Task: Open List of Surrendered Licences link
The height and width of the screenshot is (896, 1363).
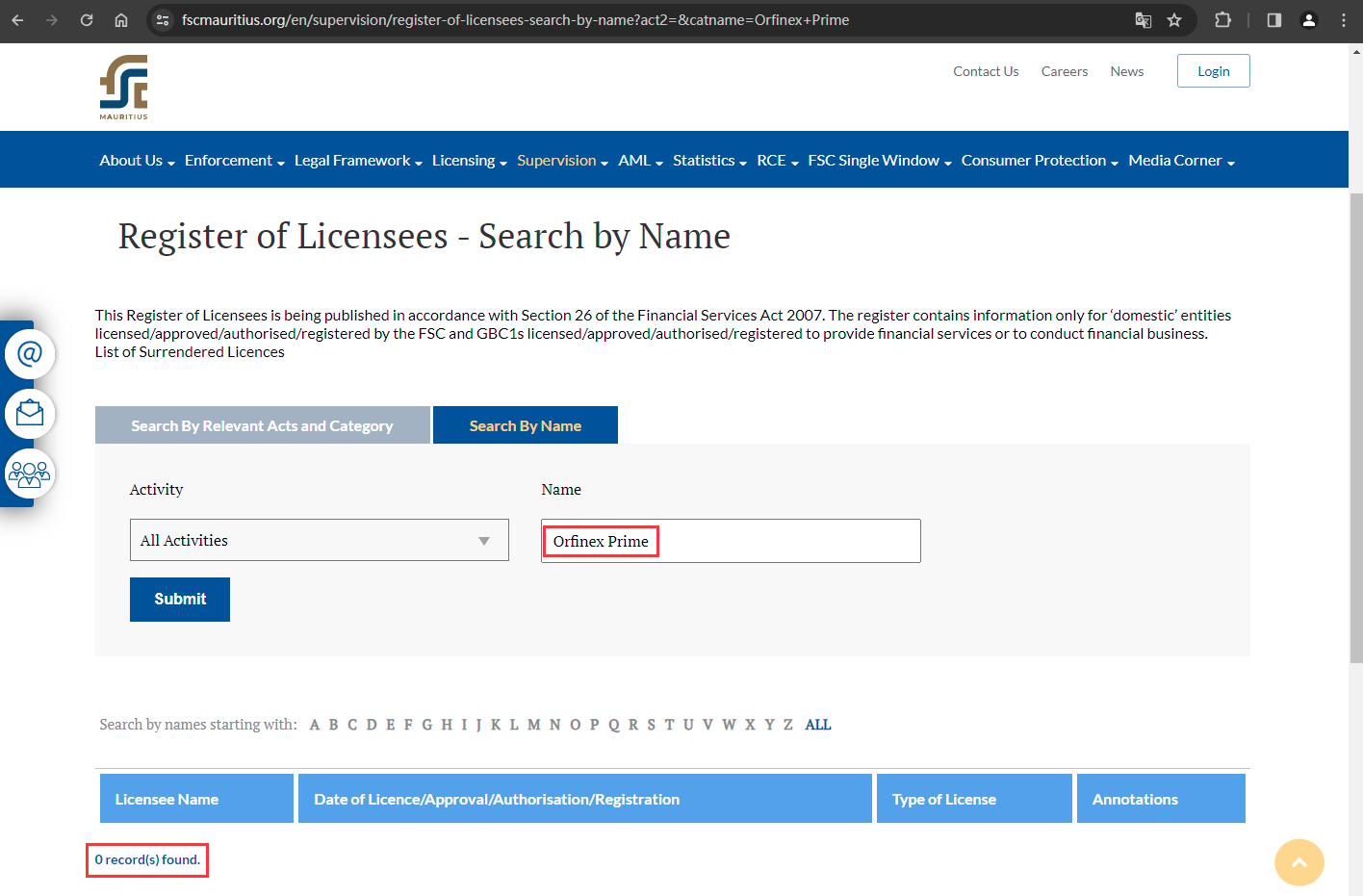Action: click(x=190, y=352)
